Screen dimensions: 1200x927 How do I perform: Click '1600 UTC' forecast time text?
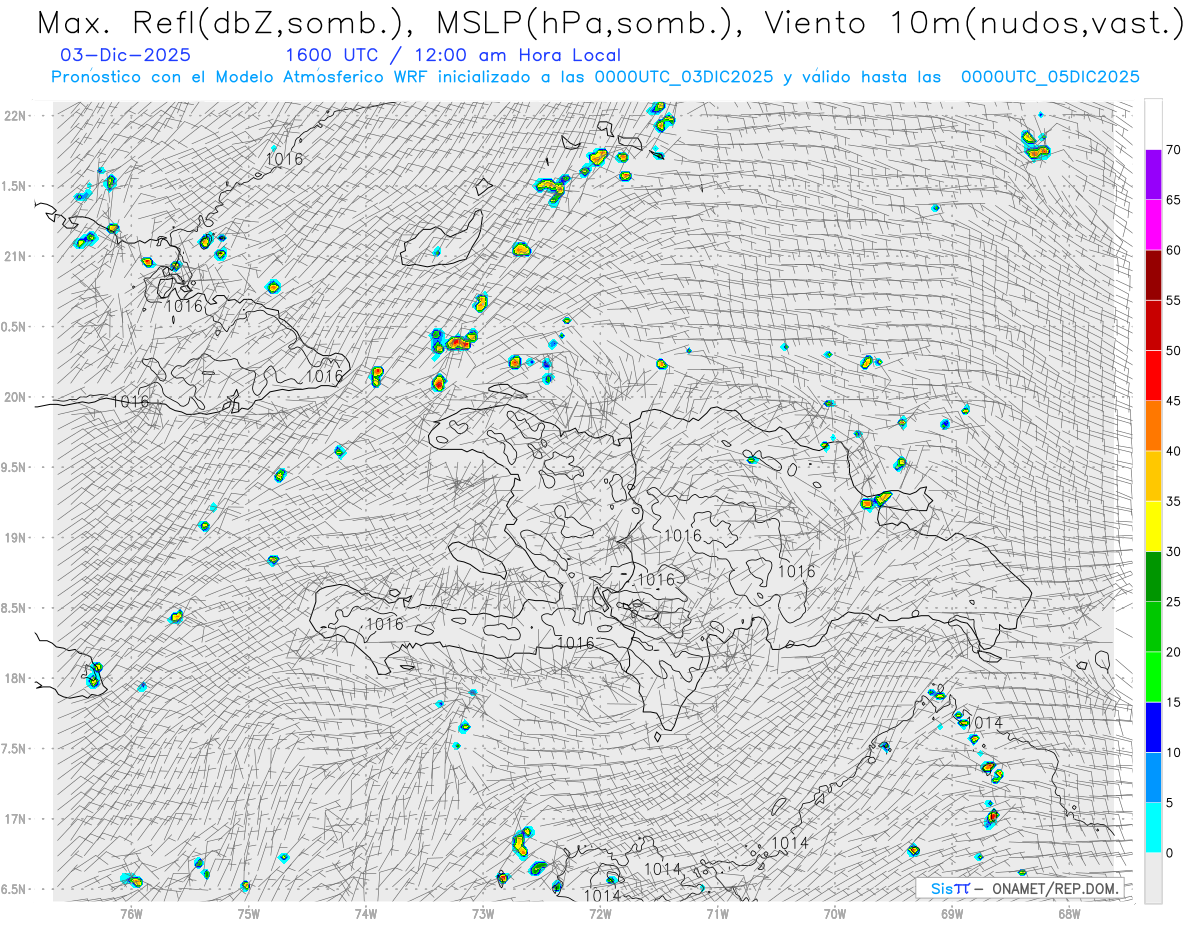(x=332, y=56)
